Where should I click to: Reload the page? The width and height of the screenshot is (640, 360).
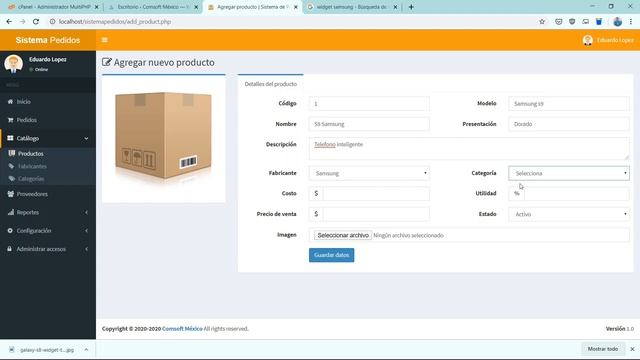pyautogui.click(x=36, y=22)
